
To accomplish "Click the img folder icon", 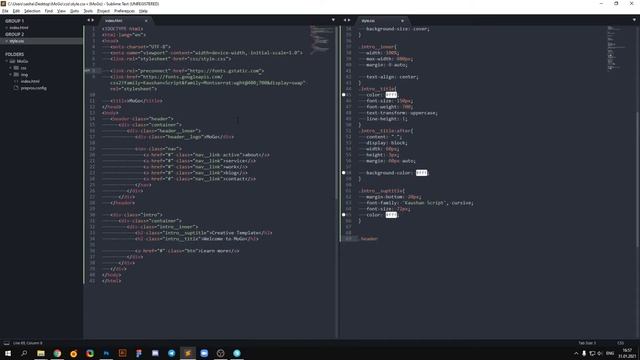I will click(x=16, y=75).
